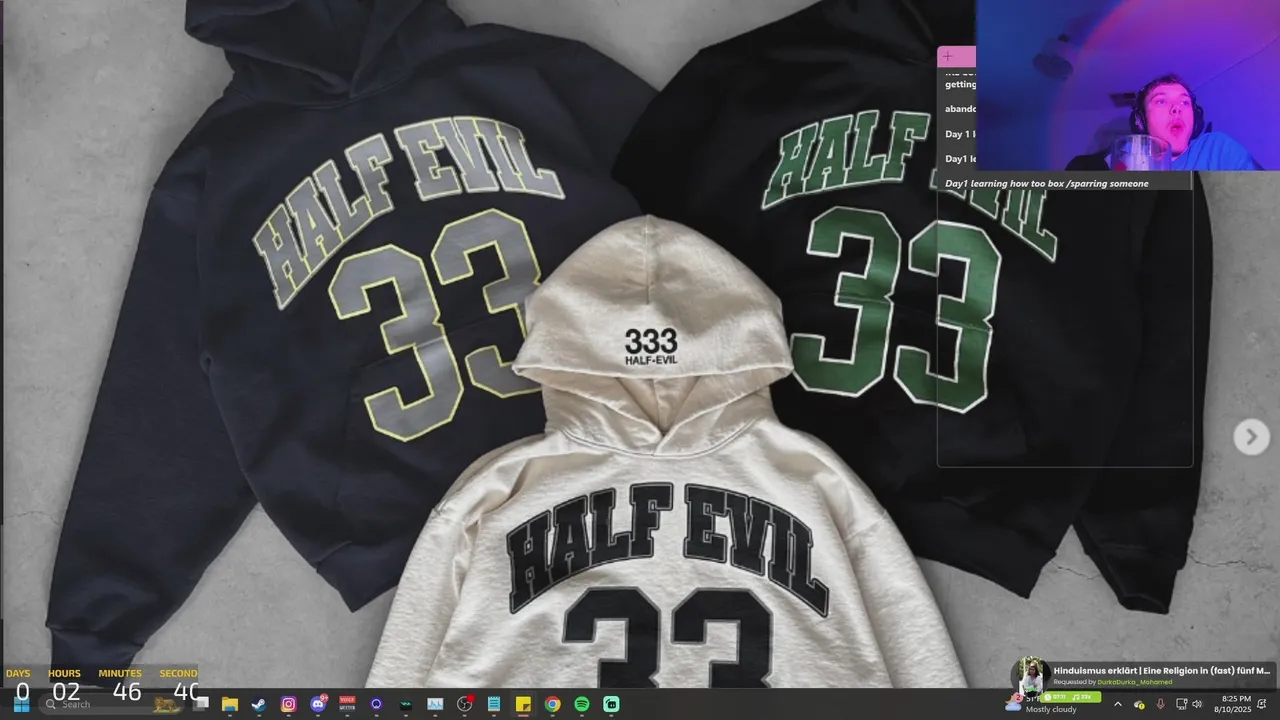
Task: Click the taskbar Search box
Action: pos(112,704)
